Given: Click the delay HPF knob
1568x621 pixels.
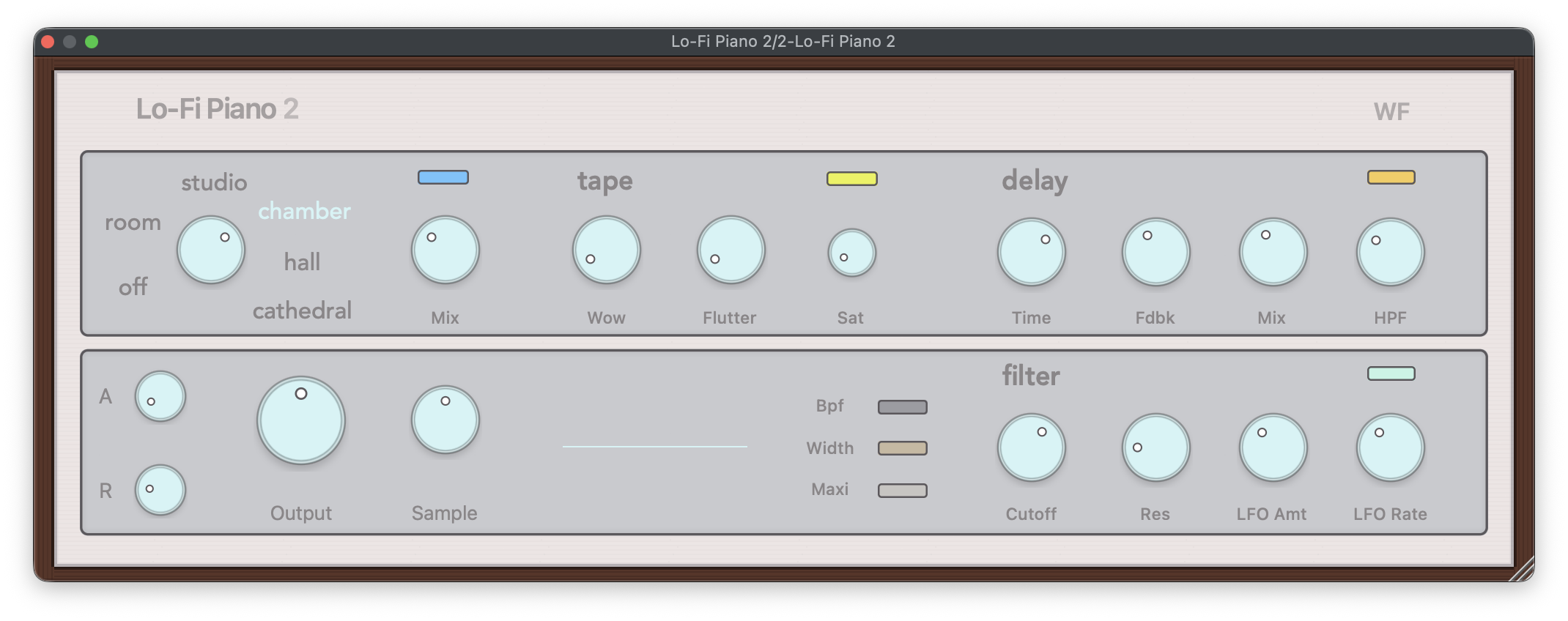Looking at the screenshot, I should tap(1391, 252).
